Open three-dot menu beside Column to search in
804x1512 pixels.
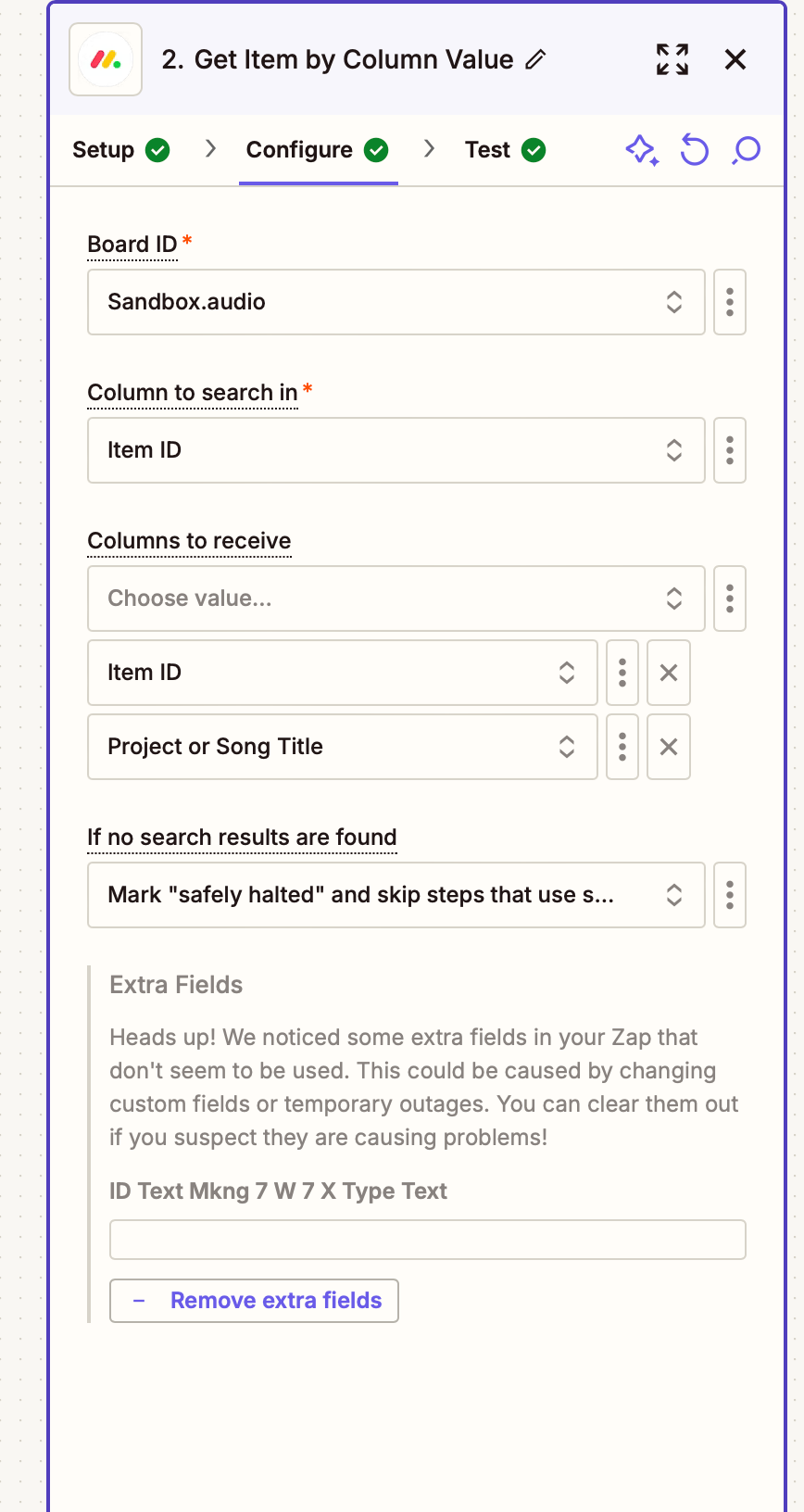coord(730,450)
